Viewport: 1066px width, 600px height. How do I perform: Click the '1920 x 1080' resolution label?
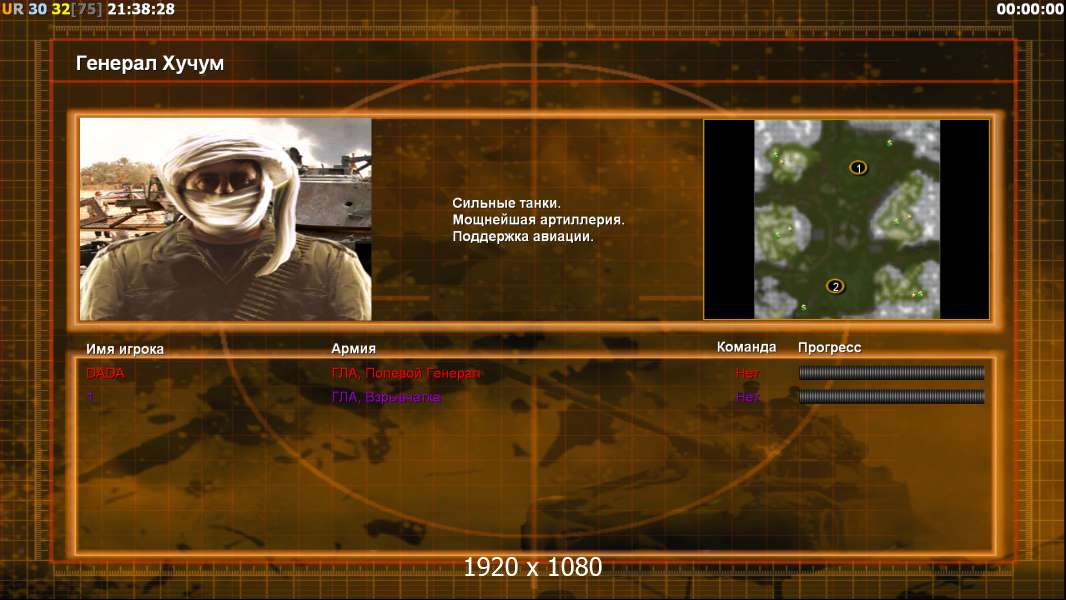pyautogui.click(x=533, y=567)
